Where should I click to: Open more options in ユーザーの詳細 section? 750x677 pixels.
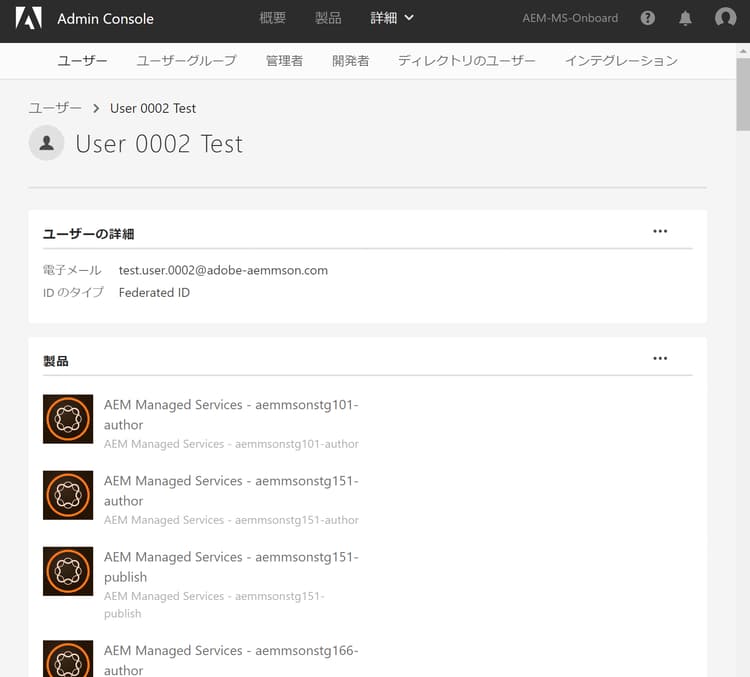660,231
